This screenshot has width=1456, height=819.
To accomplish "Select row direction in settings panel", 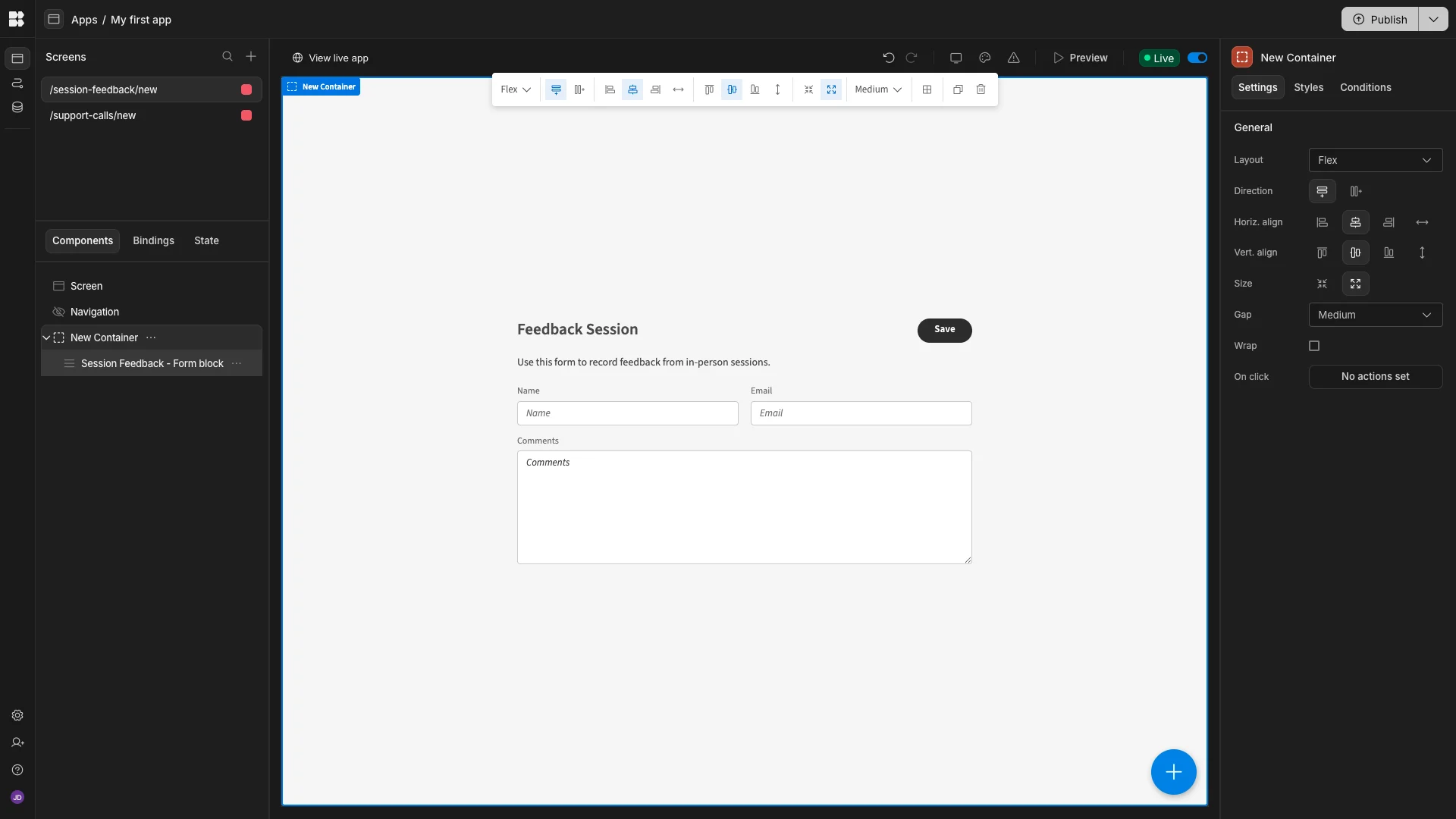I will pos(1355,191).
